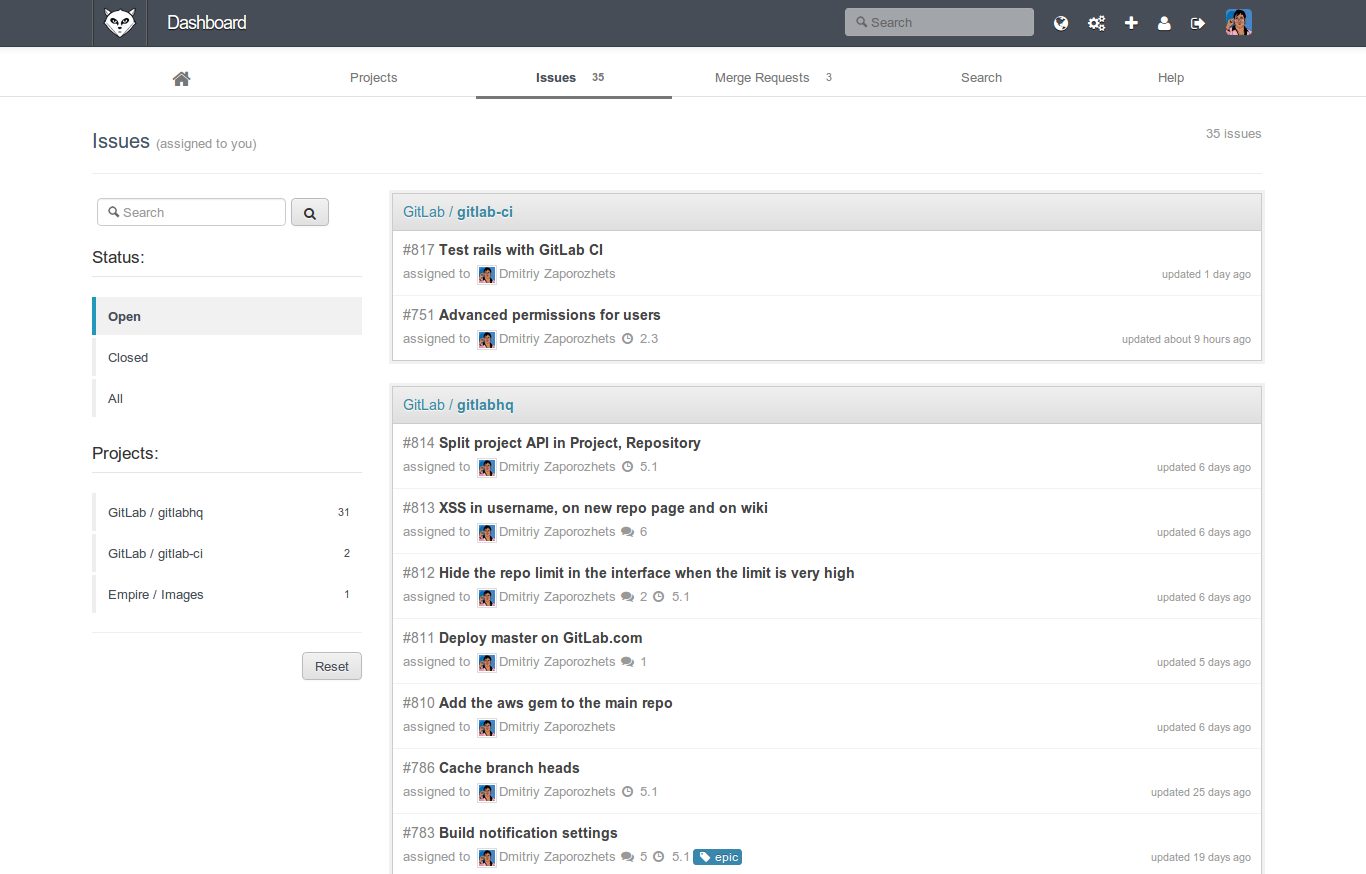Open admin area gears icon
Image resolution: width=1366 pixels, height=874 pixels.
1096,23
